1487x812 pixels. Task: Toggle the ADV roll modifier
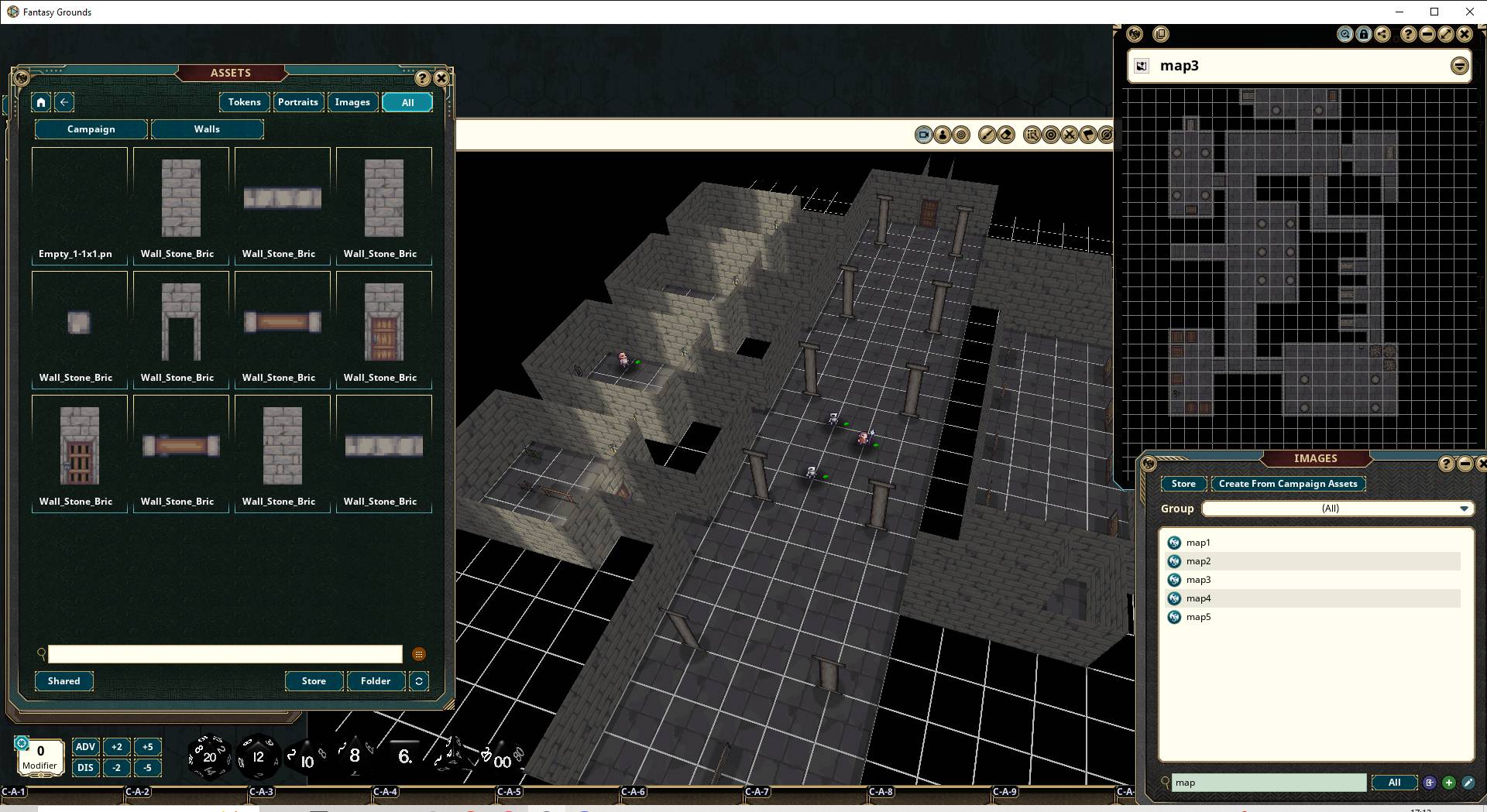pos(85,747)
